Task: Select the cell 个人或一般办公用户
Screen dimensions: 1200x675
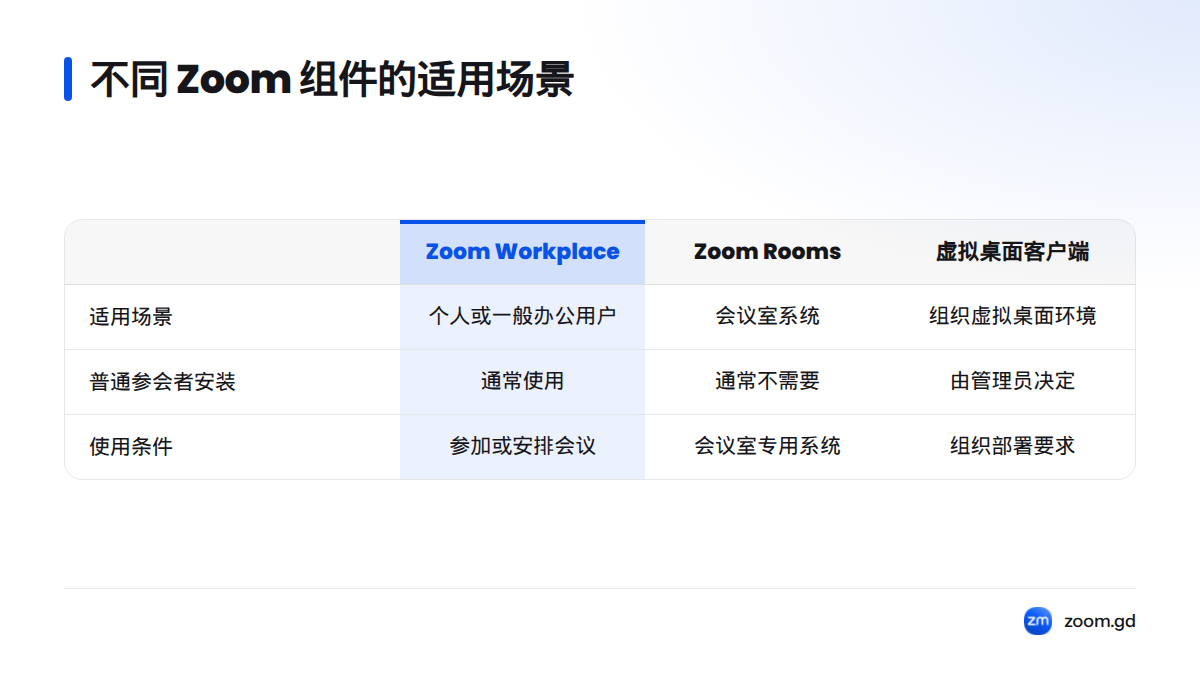Action: [x=523, y=317]
